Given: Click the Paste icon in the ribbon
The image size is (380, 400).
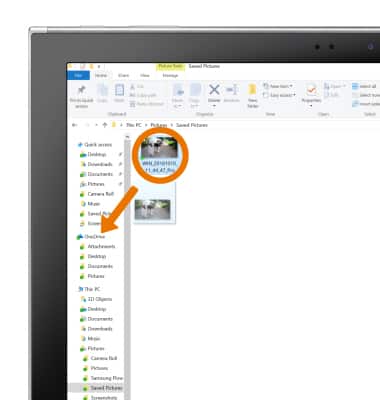Looking at the screenshot, I should pos(119,90).
